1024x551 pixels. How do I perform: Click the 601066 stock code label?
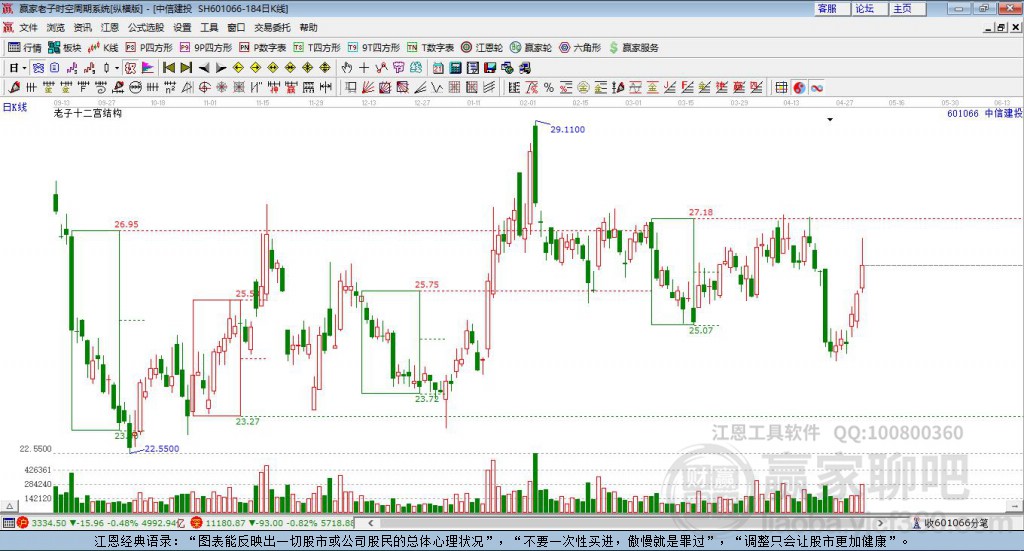click(x=963, y=114)
